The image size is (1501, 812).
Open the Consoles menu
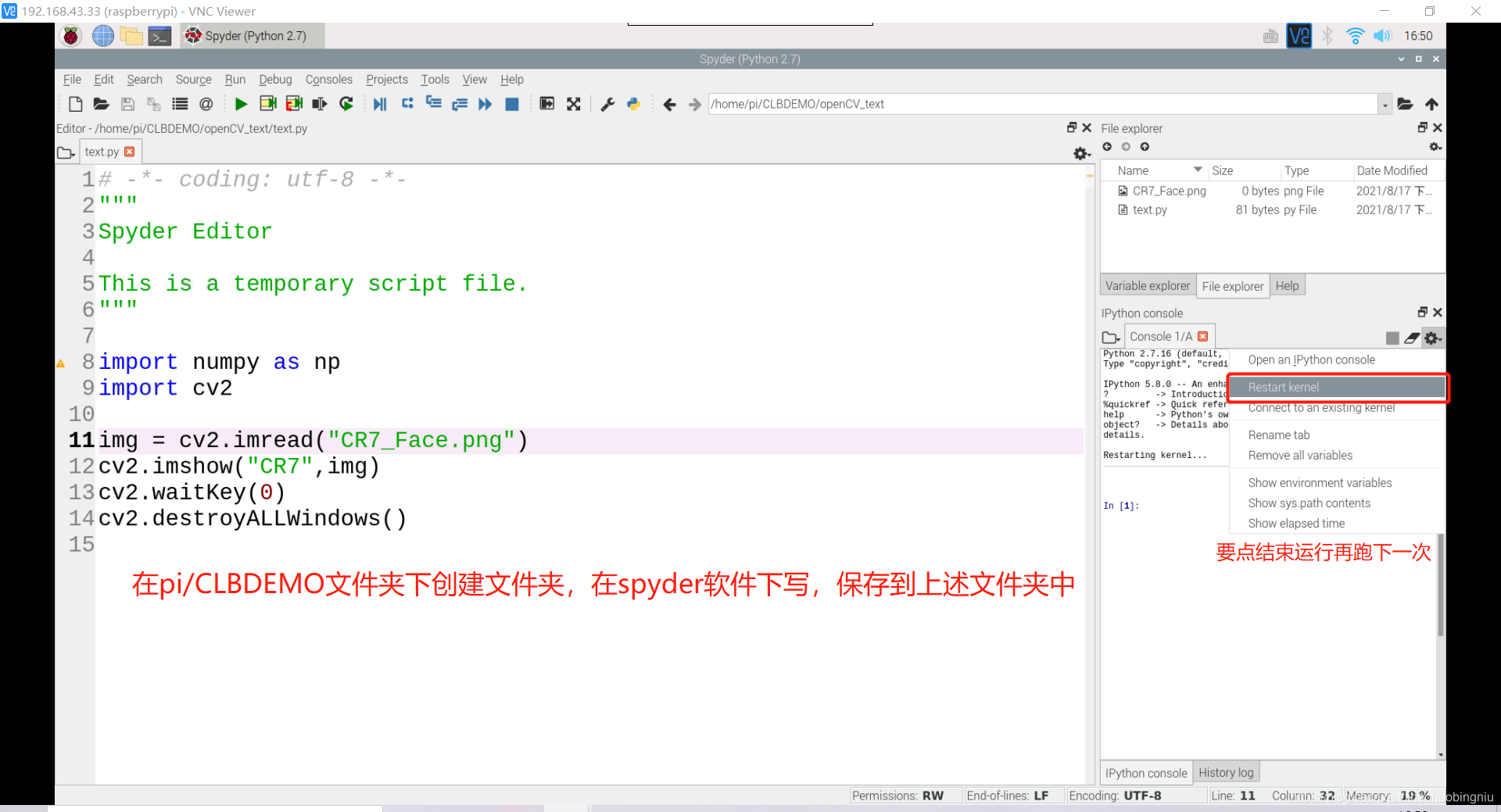[328, 79]
